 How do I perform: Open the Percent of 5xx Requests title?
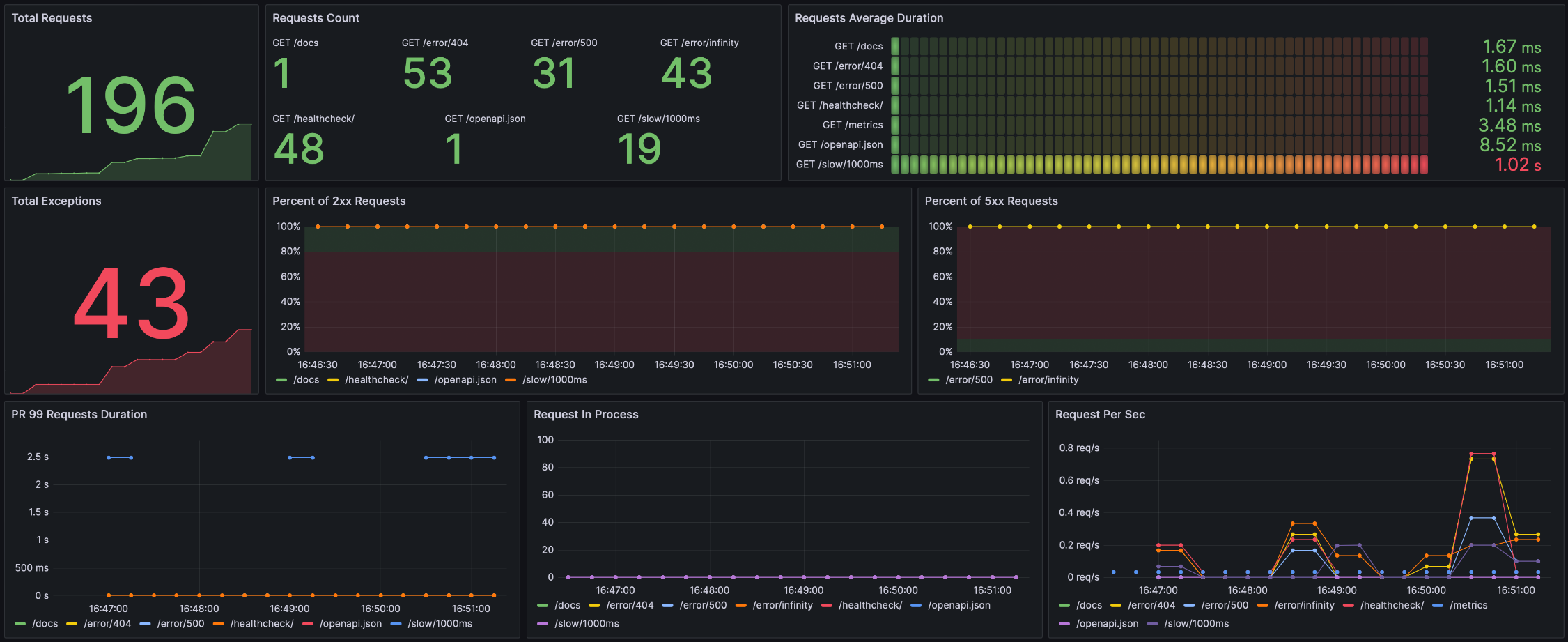tap(991, 201)
